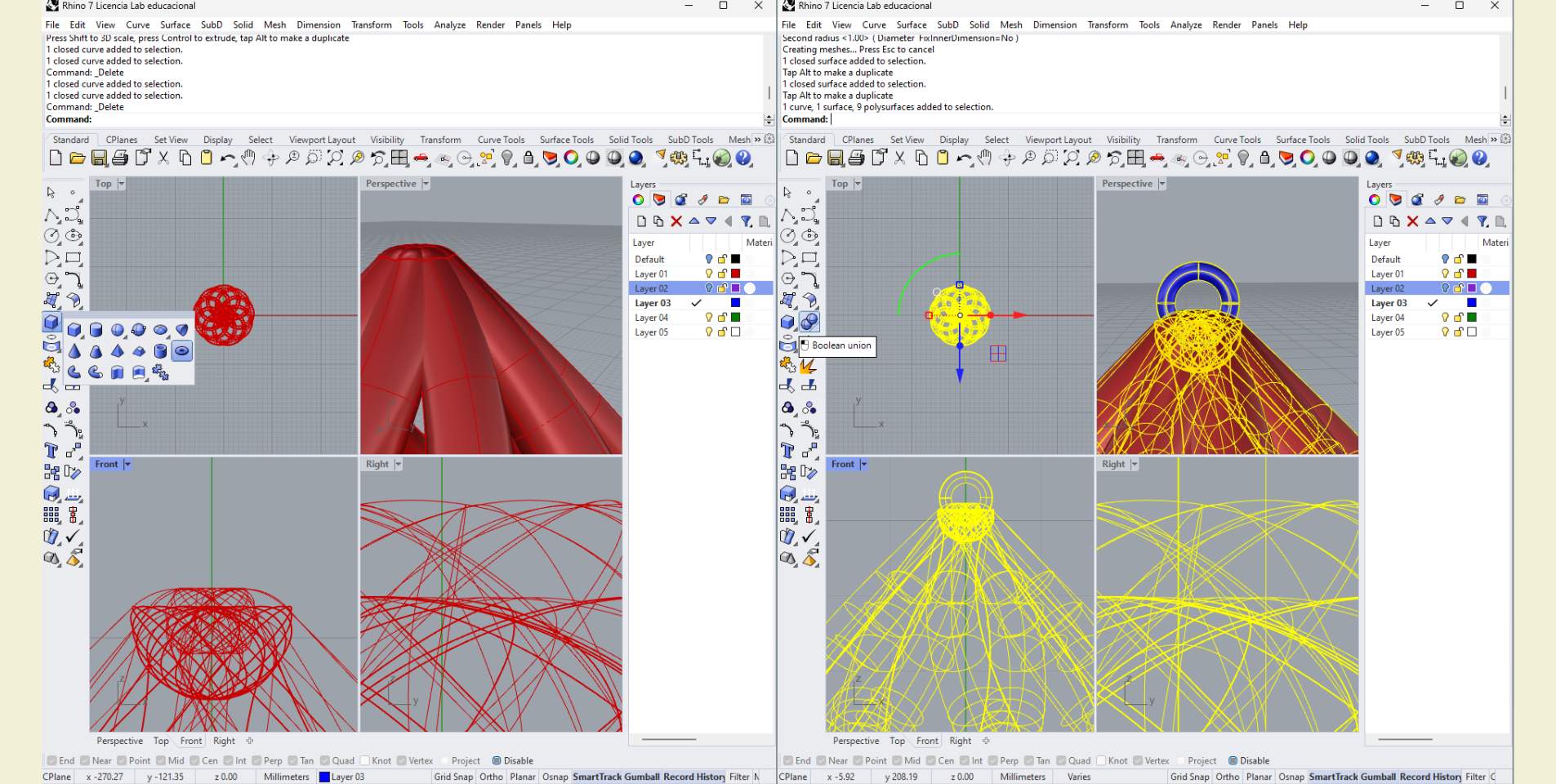Select the Box solid tool in left flyout
Image resolution: width=1556 pixels, height=784 pixels.
(x=74, y=330)
